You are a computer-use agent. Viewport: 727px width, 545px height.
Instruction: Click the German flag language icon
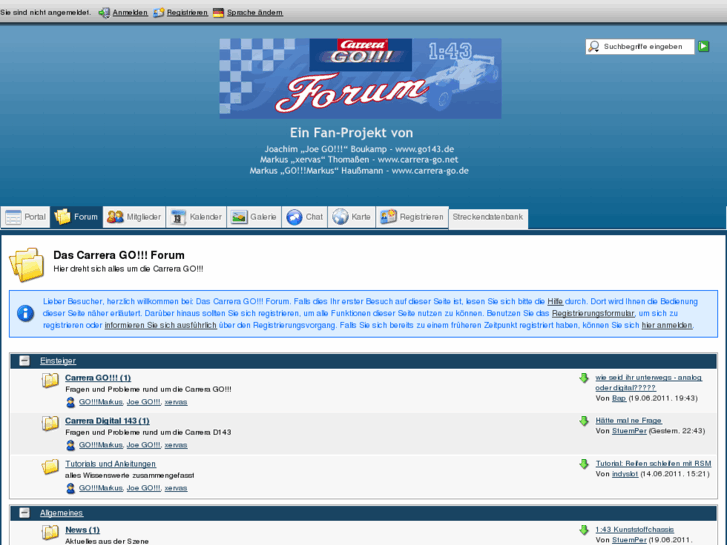[x=218, y=13]
